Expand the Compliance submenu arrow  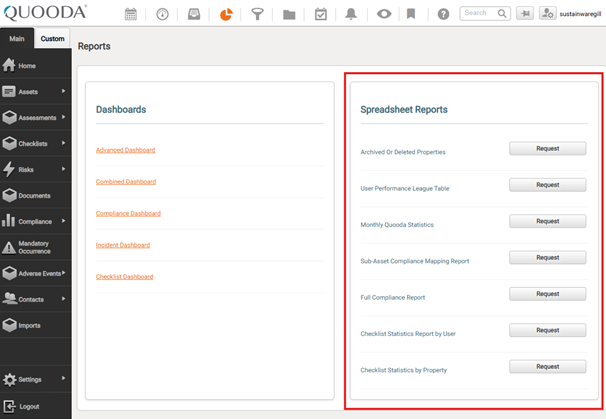point(63,221)
